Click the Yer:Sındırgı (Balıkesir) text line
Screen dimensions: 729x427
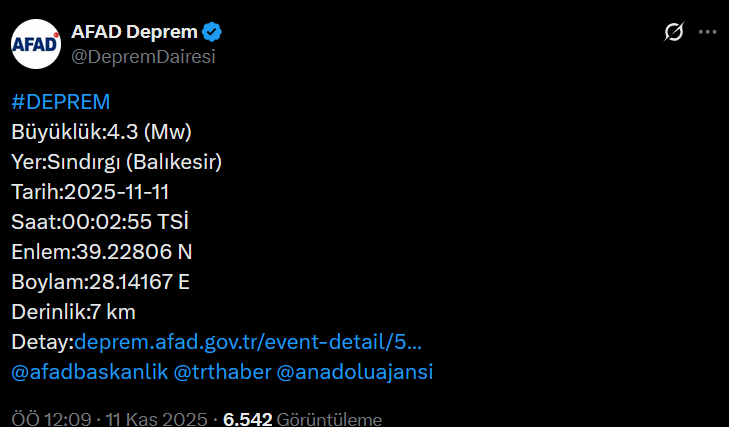(x=116, y=162)
